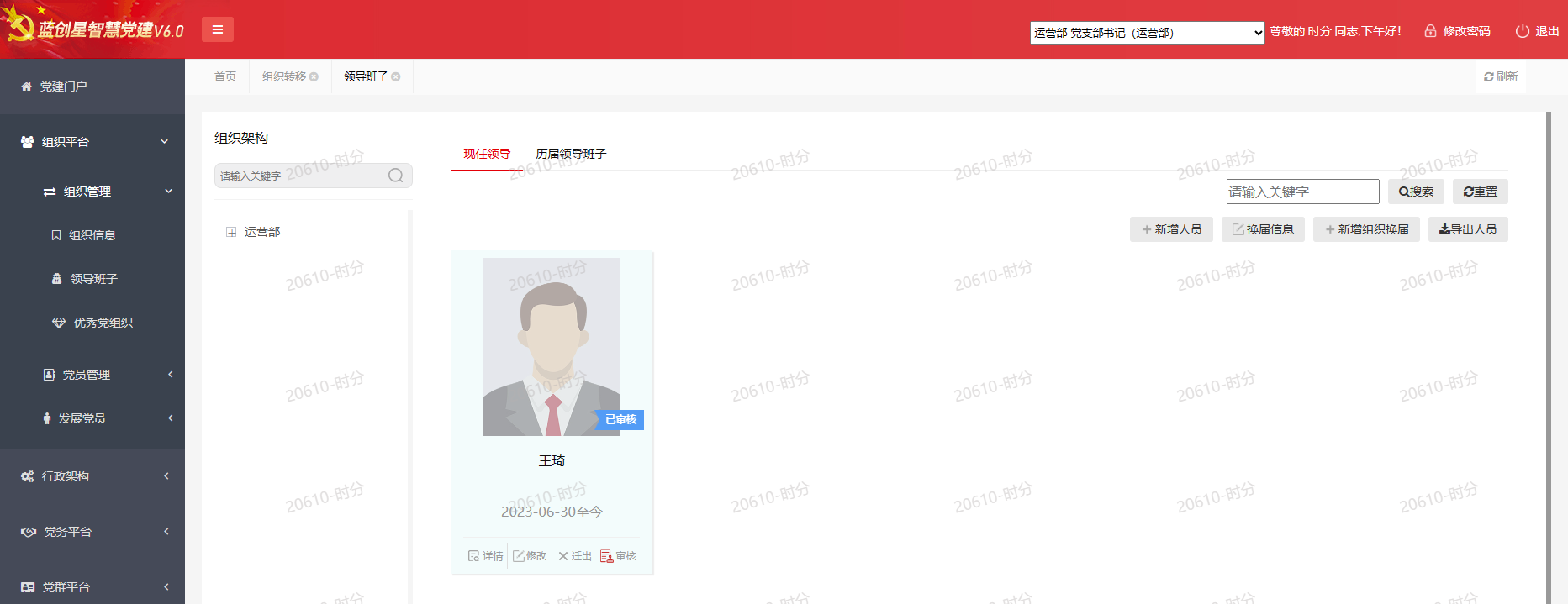Click the 新增组织换届 button
Screen dimensions: 1568x604
(1366, 229)
